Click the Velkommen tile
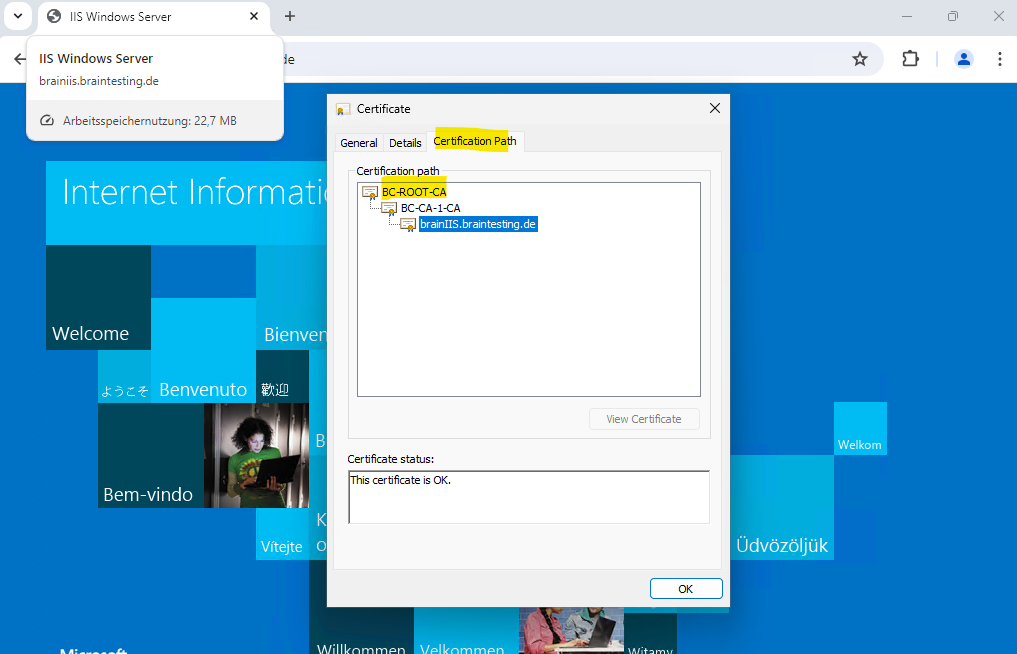 point(466,631)
